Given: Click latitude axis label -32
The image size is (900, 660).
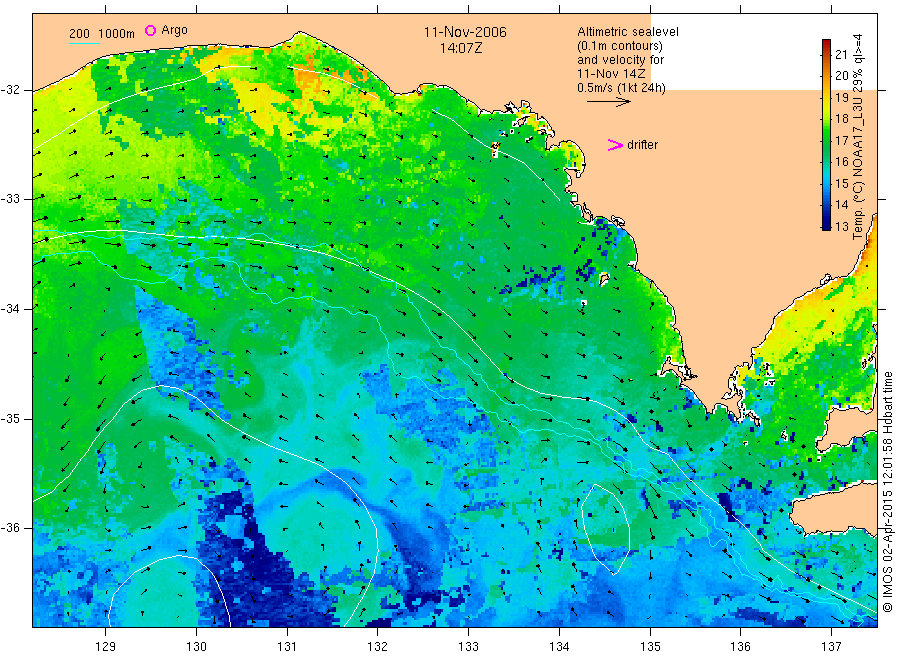Looking at the screenshot, I should [10, 90].
